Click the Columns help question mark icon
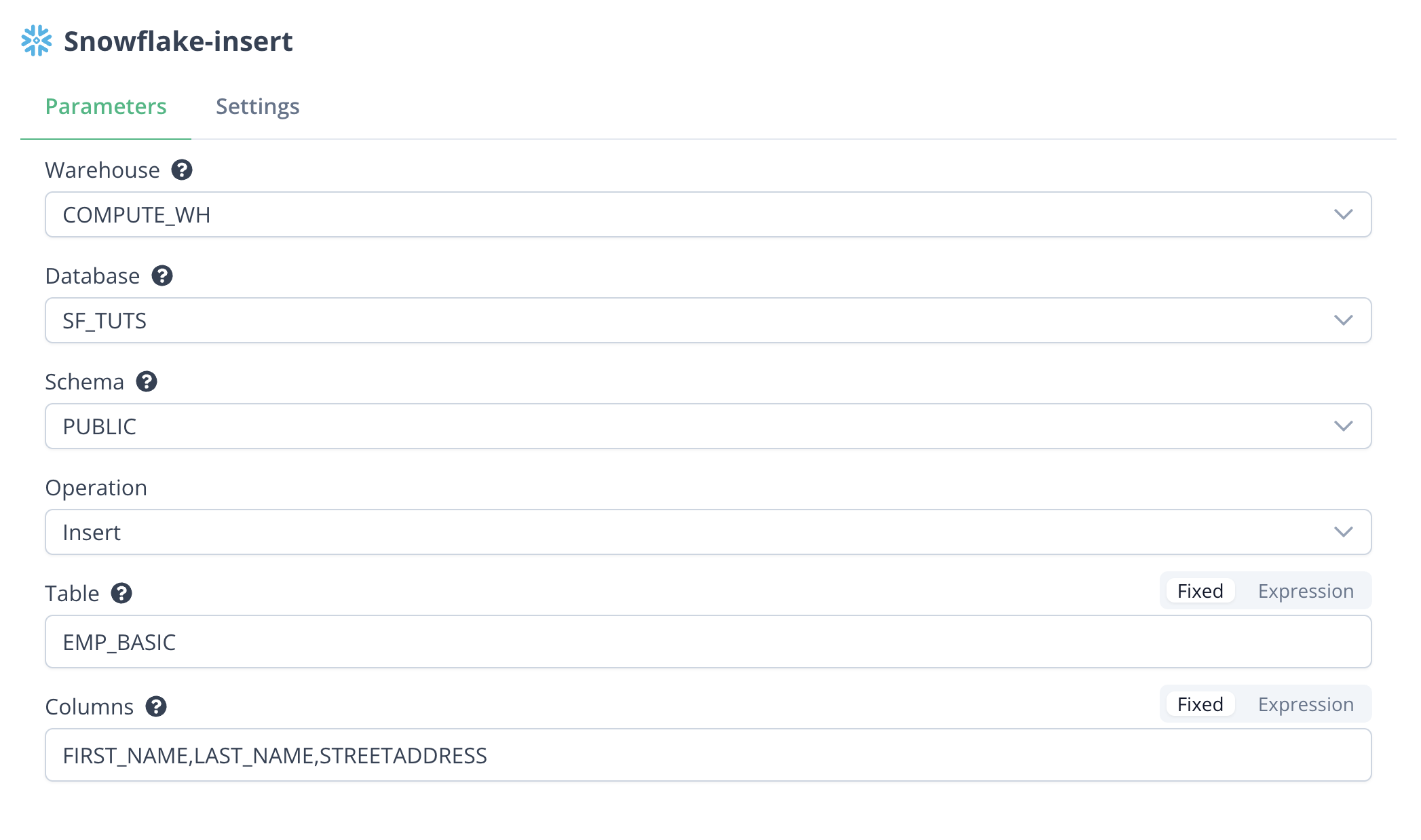The width and height of the screenshot is (1421, 840). coord(156,706)
